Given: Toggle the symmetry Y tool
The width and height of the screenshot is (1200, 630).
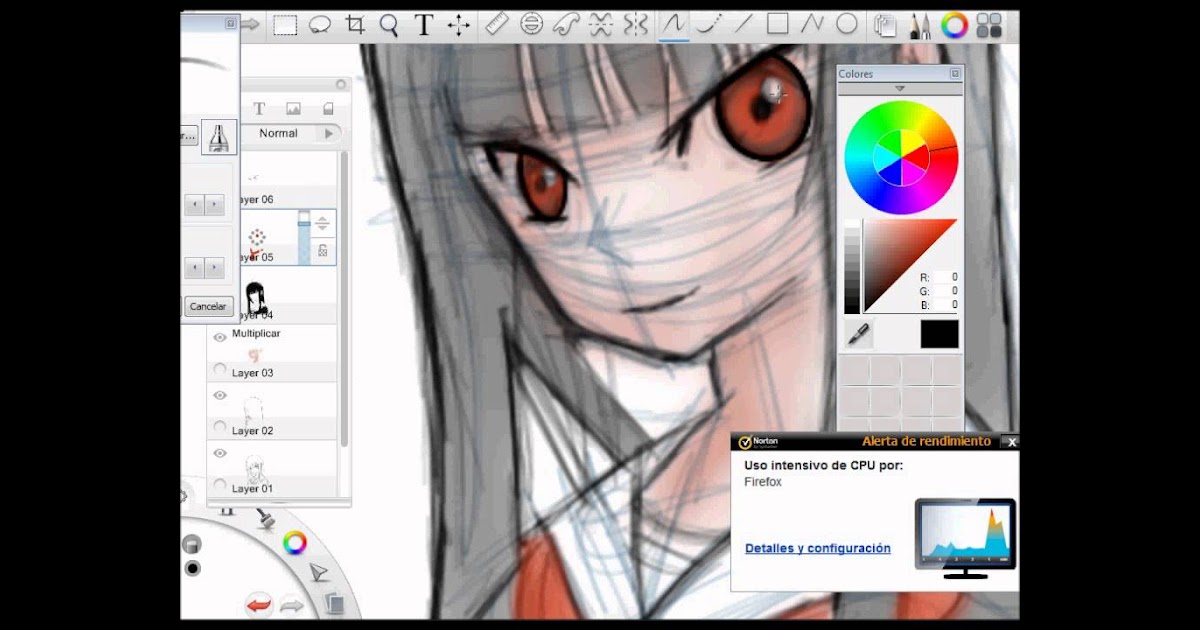Looking at the screenshot, I should (636, 24).
